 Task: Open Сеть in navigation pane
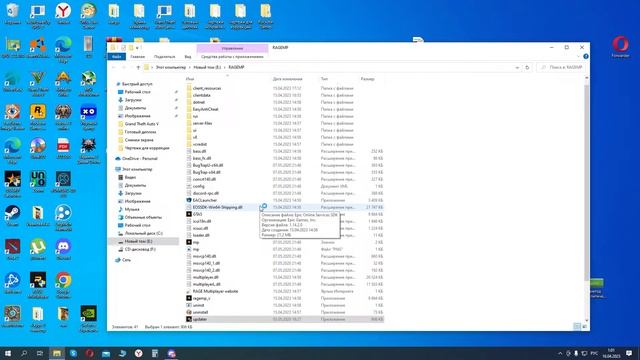(126, 260)
